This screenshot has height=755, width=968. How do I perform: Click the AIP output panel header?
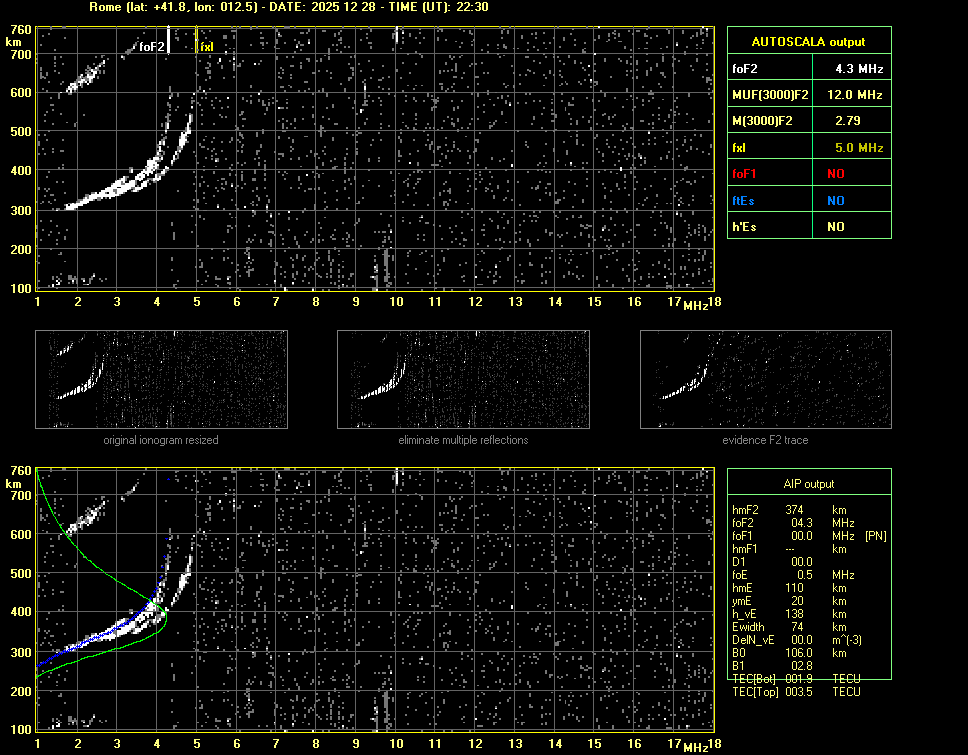click(x=808, y=484)
